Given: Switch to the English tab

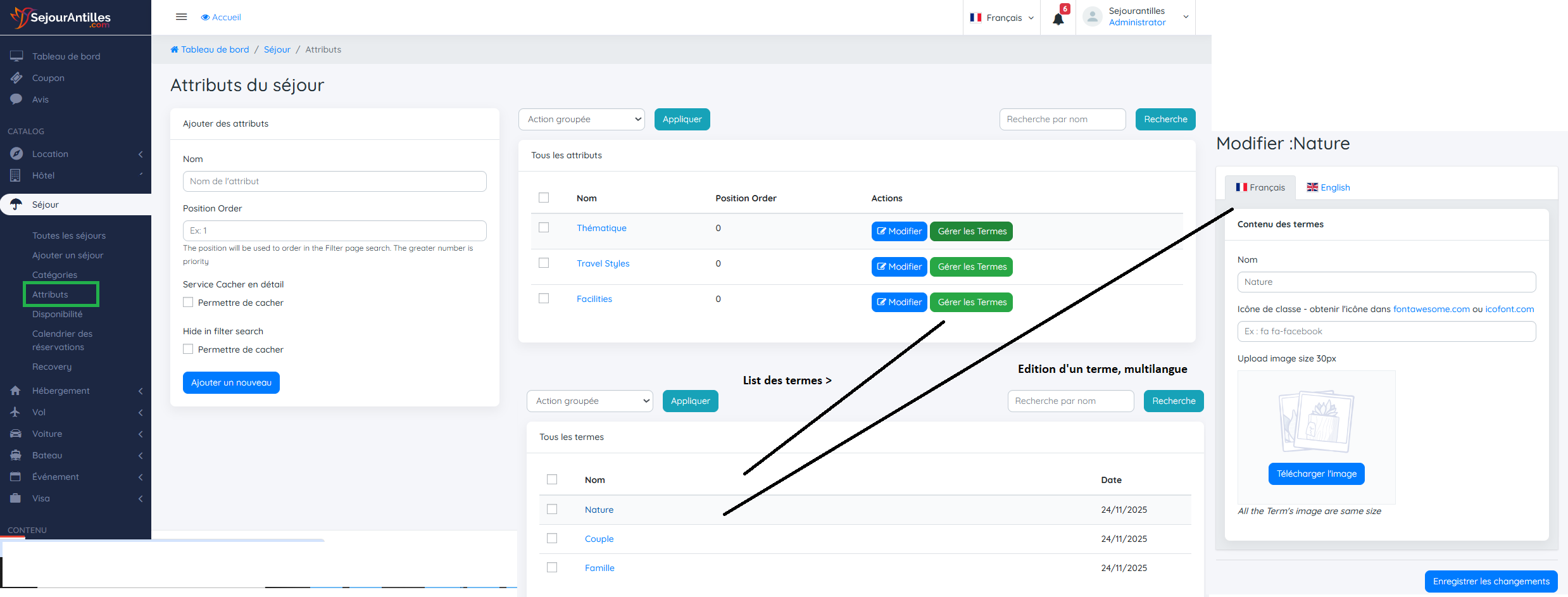Looking at the screenshot, I should coord(1328,187).
